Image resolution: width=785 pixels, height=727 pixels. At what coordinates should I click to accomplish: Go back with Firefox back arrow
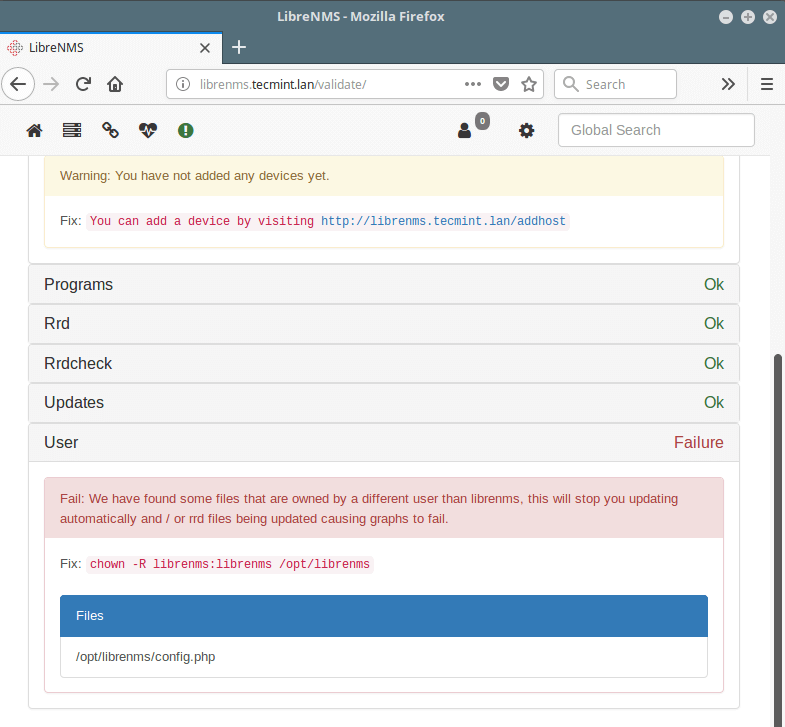pyautogui.click(x=18, y=84)
